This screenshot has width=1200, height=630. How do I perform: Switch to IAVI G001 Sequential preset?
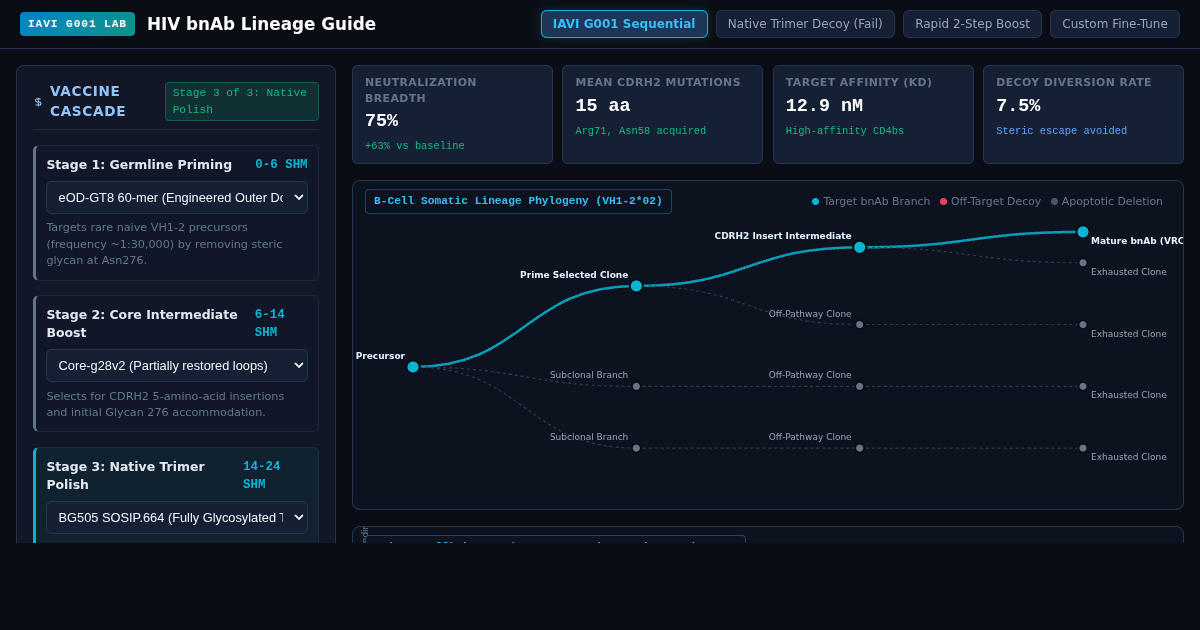coord(624,24)
